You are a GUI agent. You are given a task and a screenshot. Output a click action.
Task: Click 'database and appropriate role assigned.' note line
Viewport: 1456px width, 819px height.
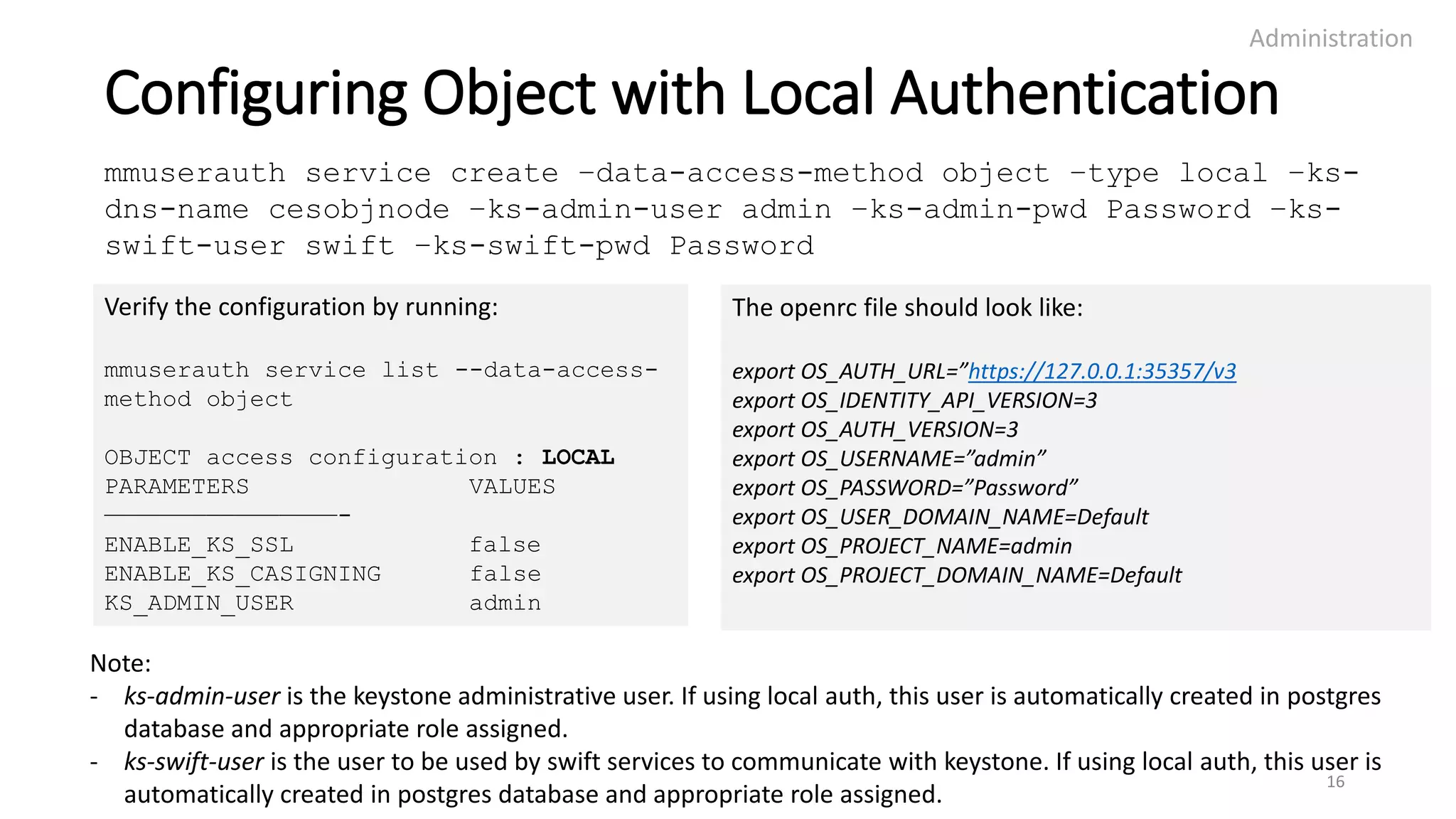pos(346,729)
